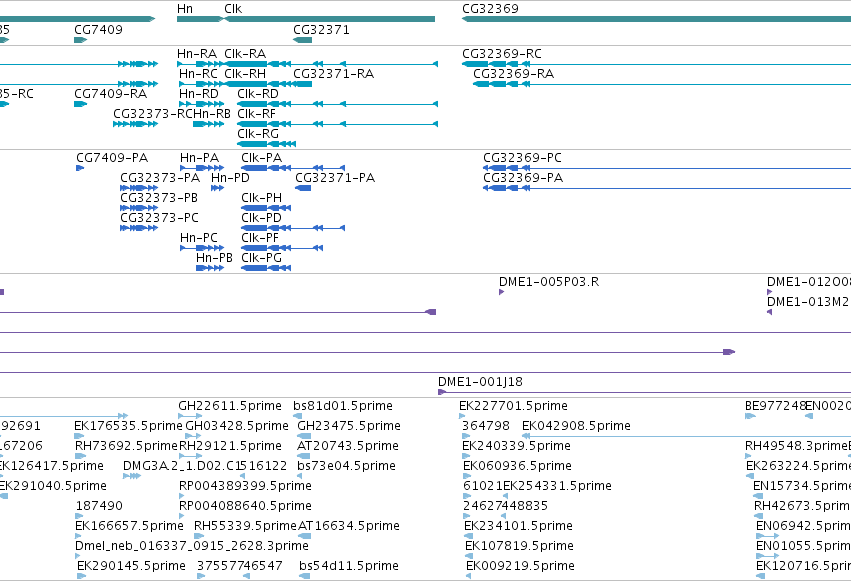Select the Hn-PC protein label
The height and width of the screenshot is (581, 851).
[x=199, y=238]
